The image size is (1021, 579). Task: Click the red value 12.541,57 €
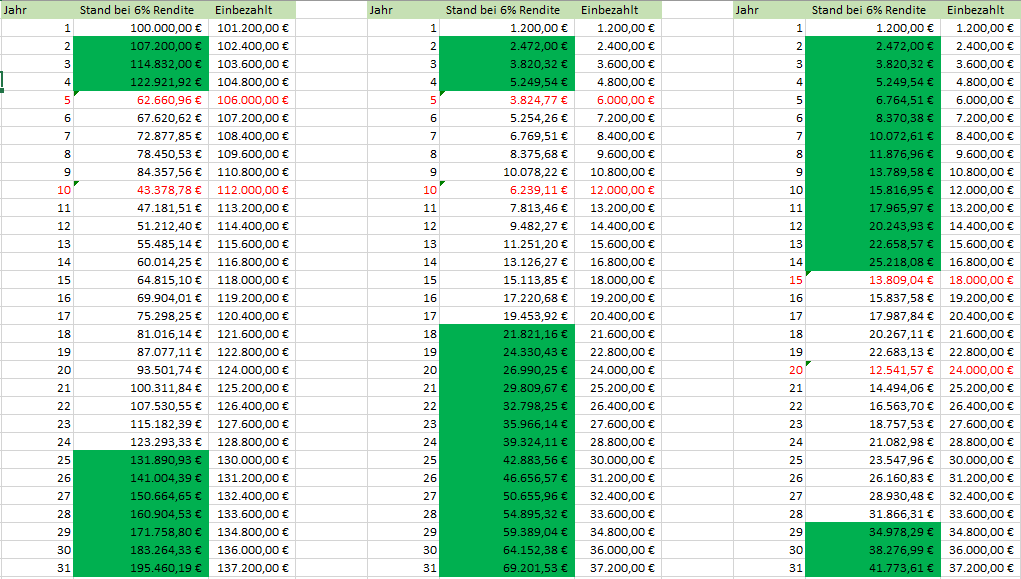[x=873, y=370]
